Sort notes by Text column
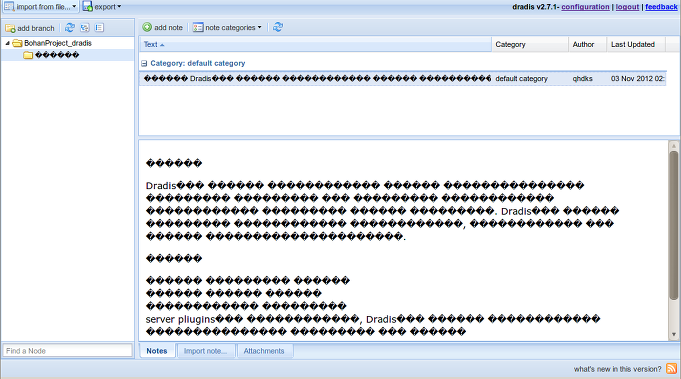Image resolution: width=681 pixels, height=379 pixels. pos(315,44)
